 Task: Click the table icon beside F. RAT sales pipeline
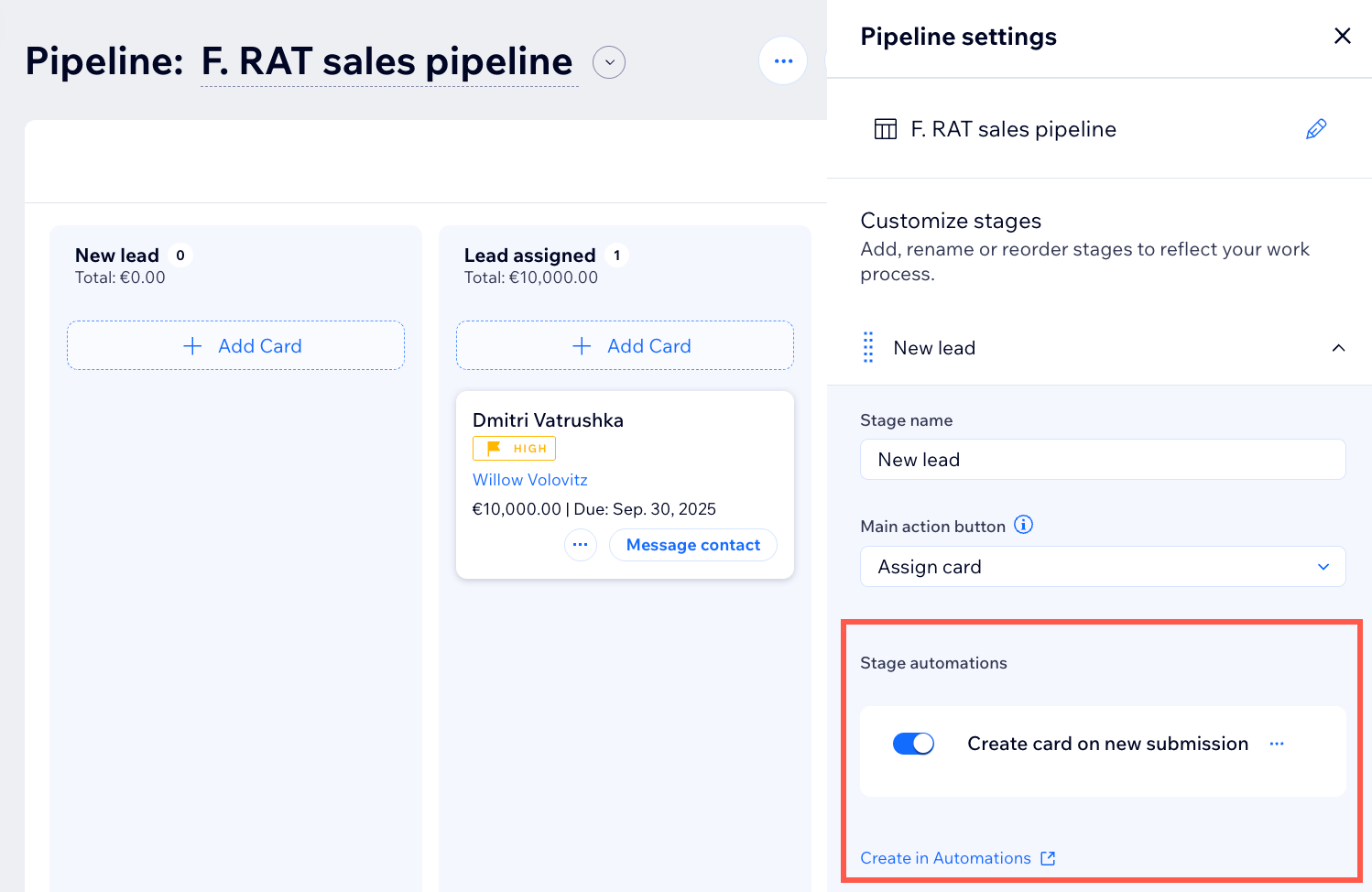[x=885, y=129]
